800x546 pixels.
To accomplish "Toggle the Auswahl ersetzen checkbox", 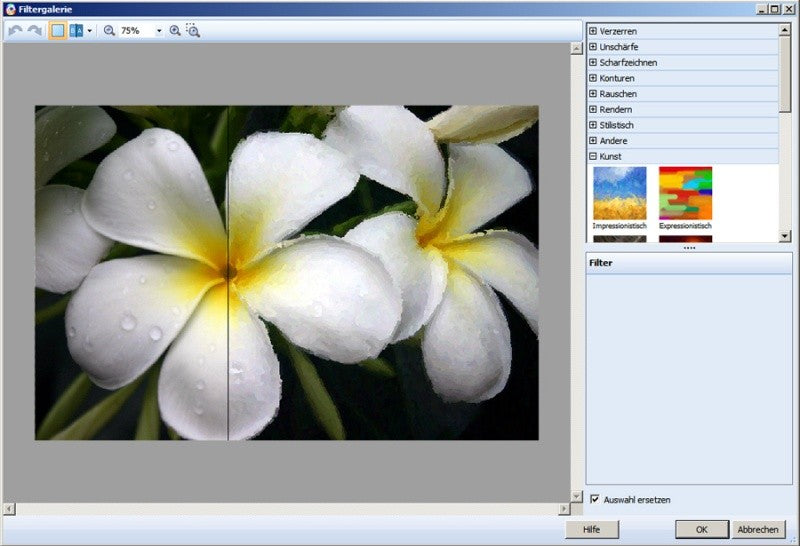I will (x=594, y=499).
